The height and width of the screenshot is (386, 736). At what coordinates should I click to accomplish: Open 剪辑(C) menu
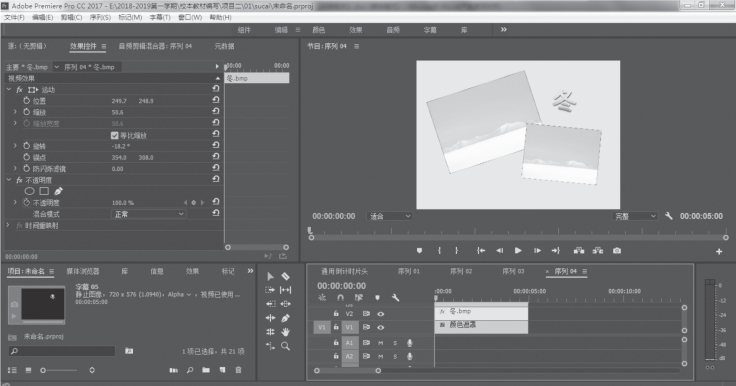point(71,17)
